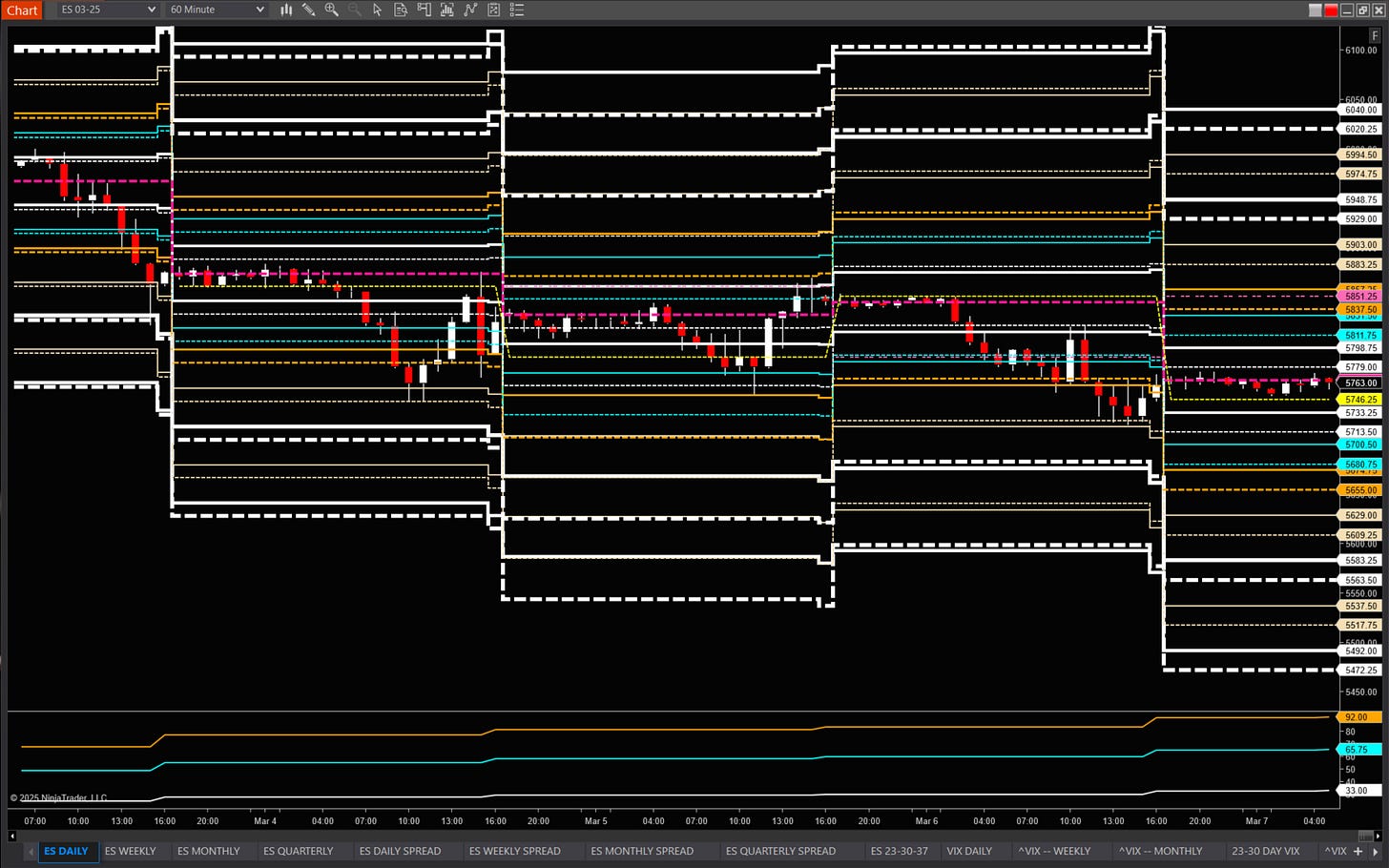Click the grey window link square

tap(1316, 10)
